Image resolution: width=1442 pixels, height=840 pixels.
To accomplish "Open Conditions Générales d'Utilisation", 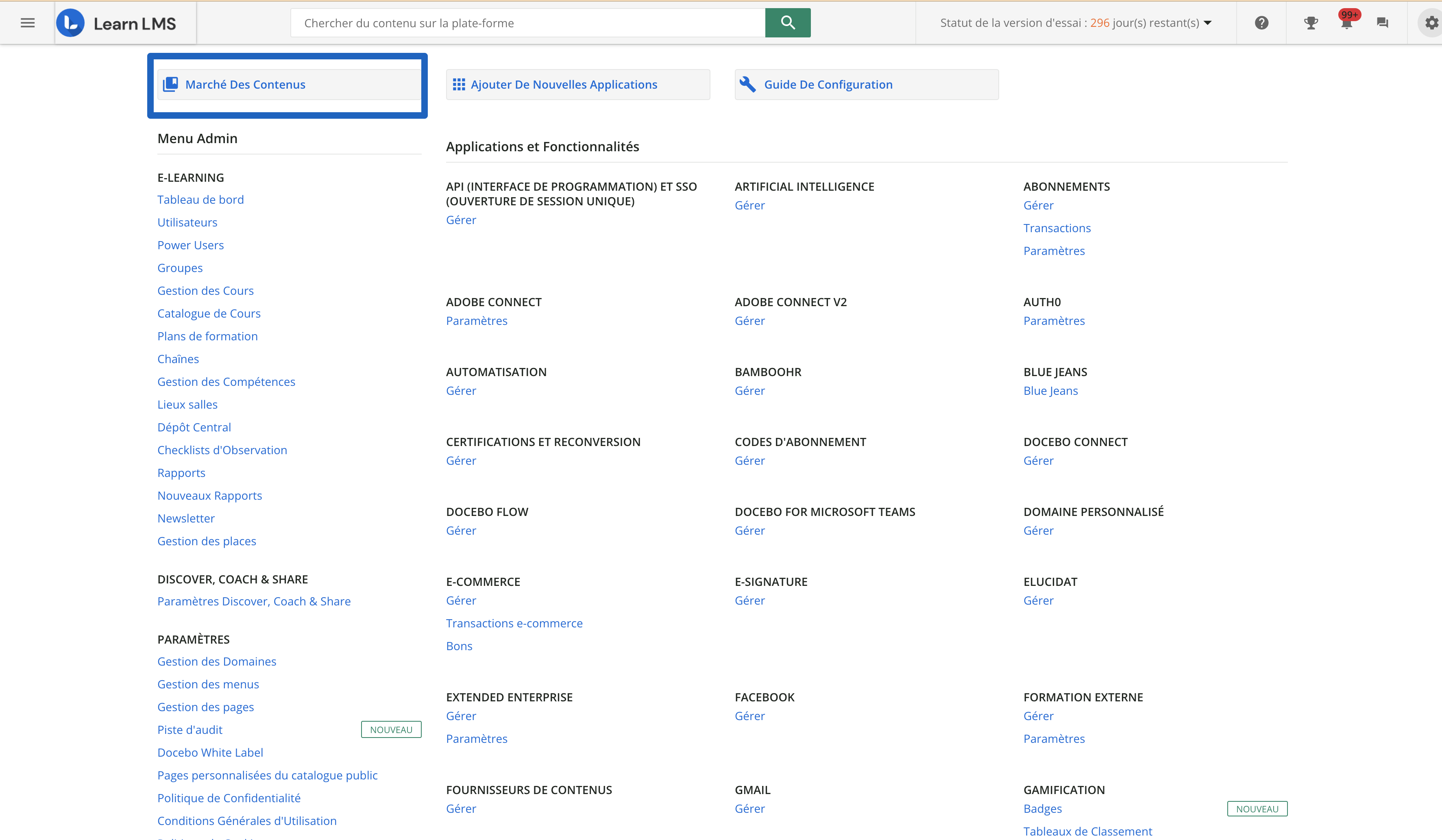I will [246, 821].
